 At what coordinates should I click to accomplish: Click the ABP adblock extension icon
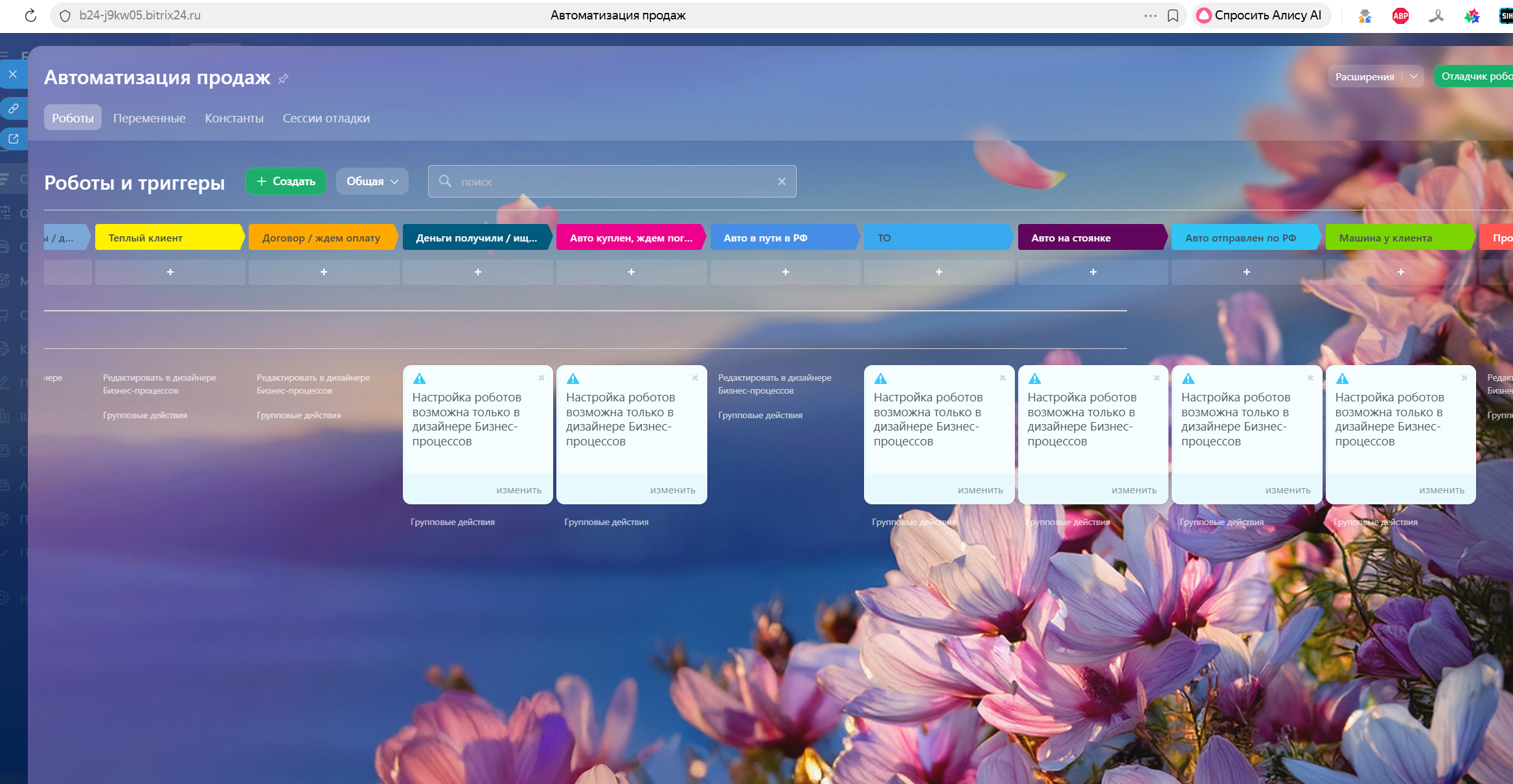coord(1400,16)
